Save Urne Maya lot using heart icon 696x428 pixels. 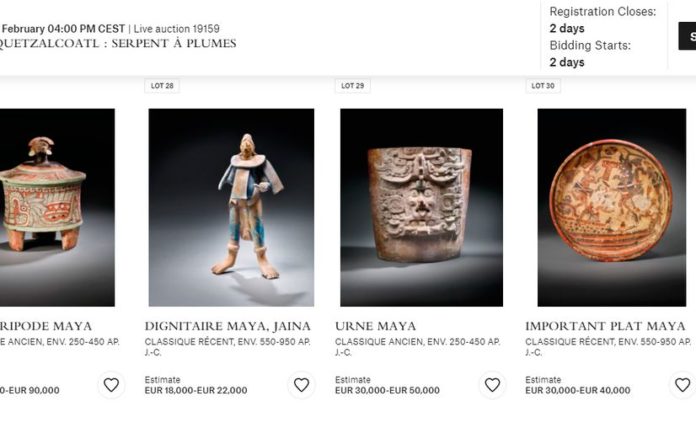click(492, 384)
